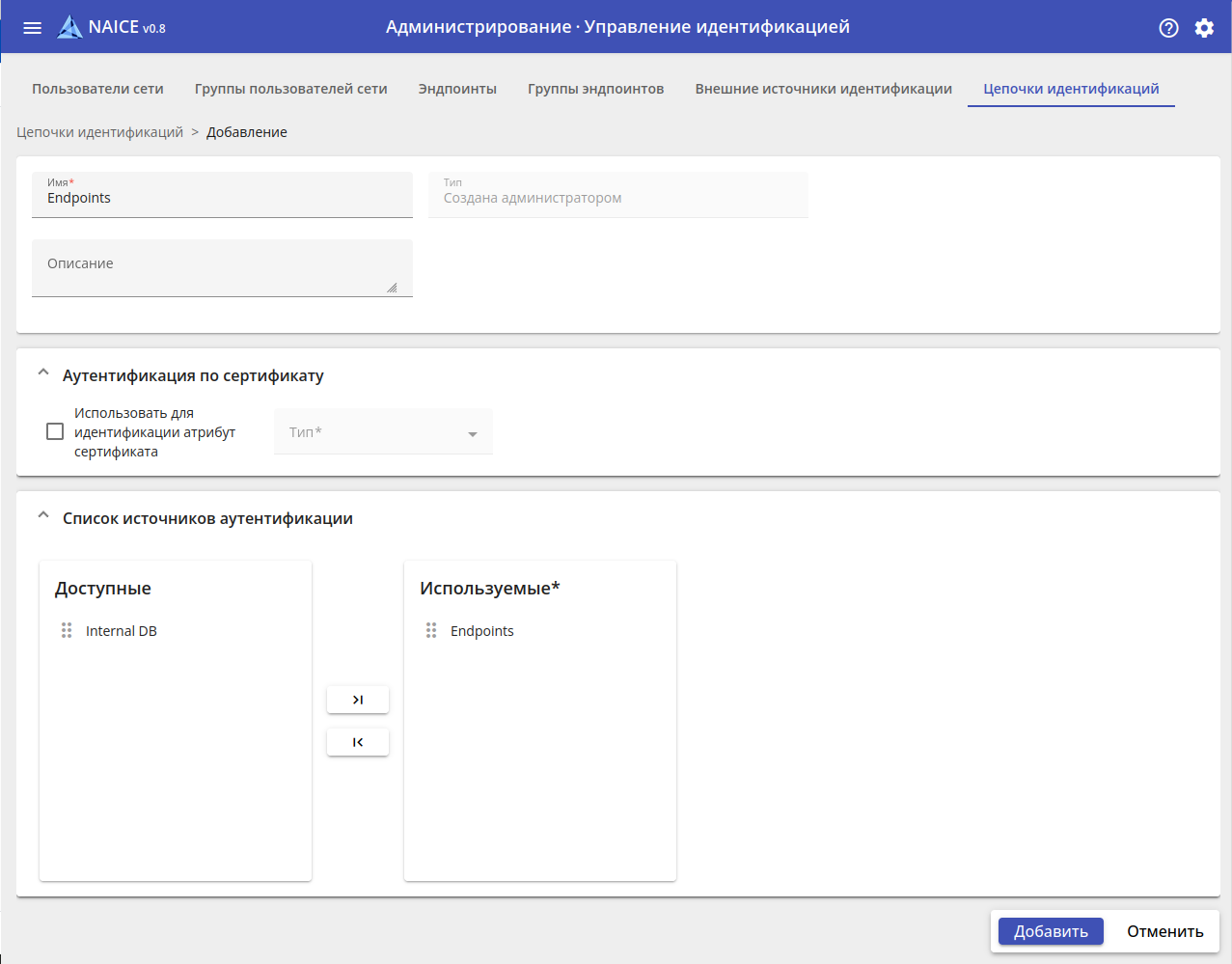Click the NAICE logo icon
The width and height of the screenshot is (1232, 964).
(69, 27)
